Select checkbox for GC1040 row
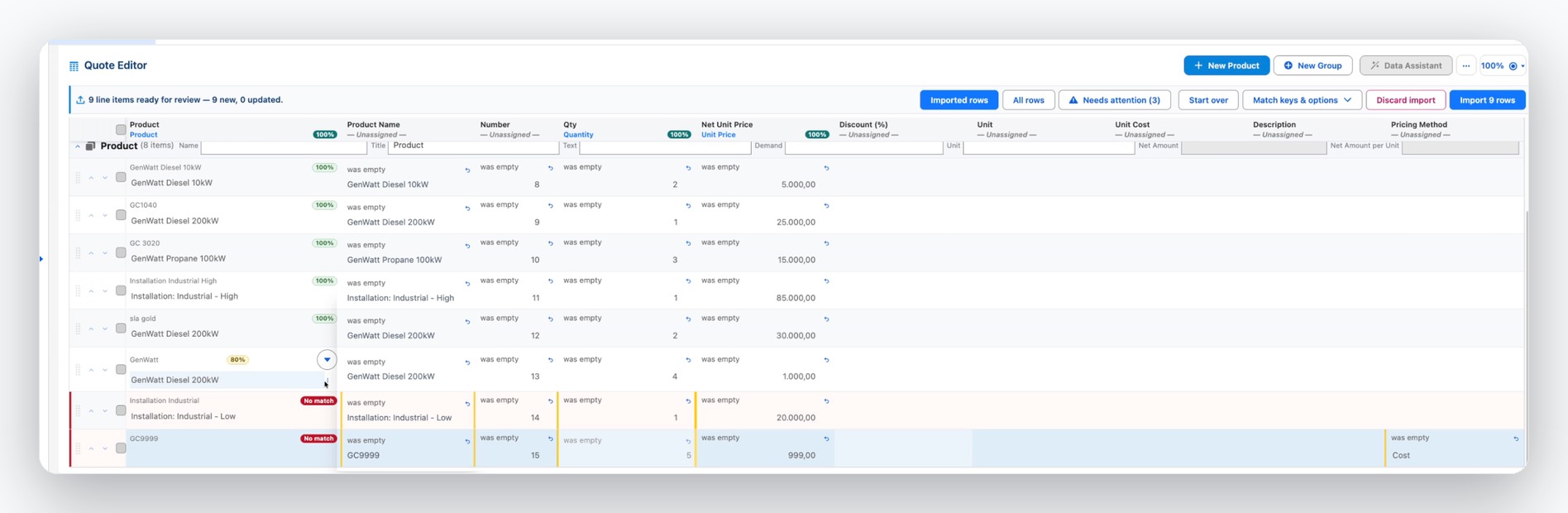The image size is (1568, 513). [121, 215]
